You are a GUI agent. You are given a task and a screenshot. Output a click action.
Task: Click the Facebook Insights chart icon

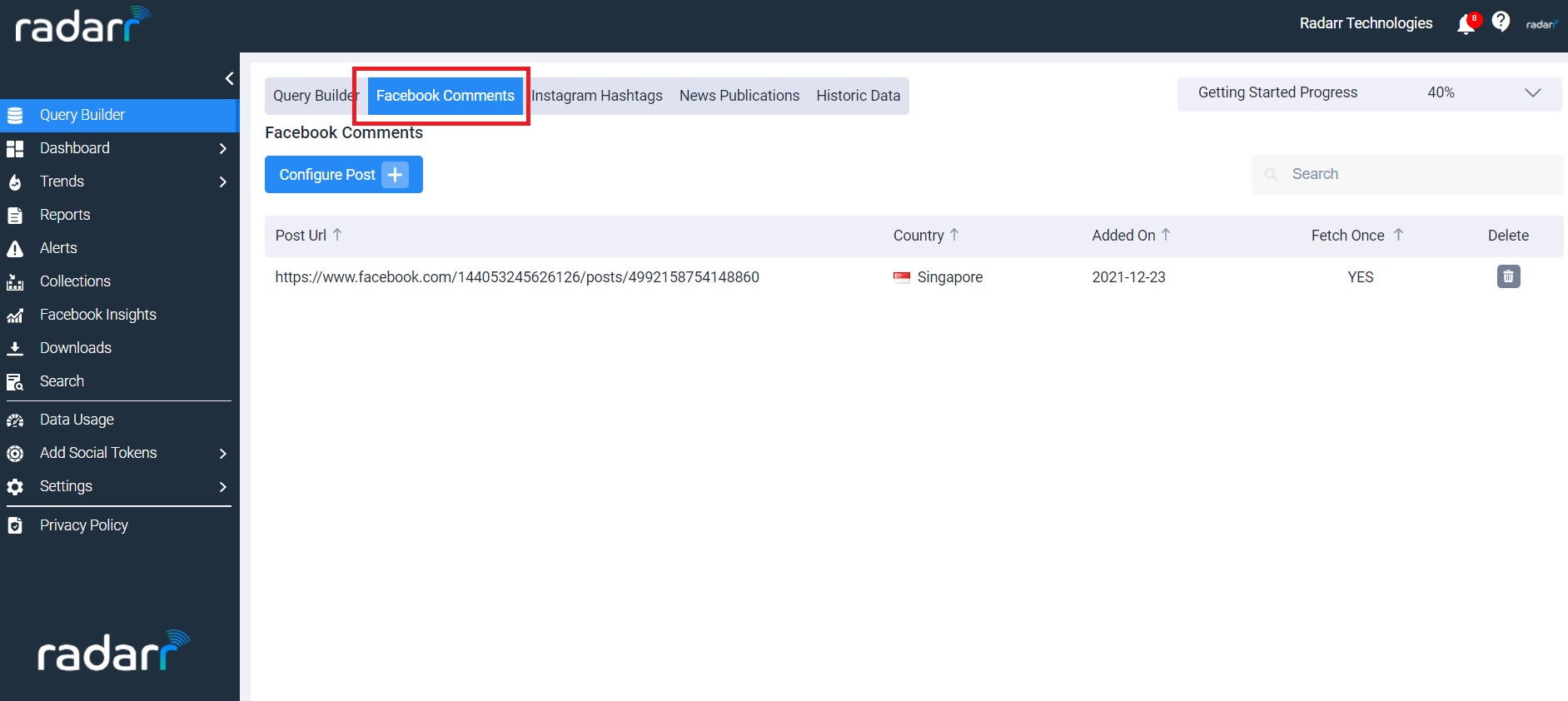click(x=15, y=316)
